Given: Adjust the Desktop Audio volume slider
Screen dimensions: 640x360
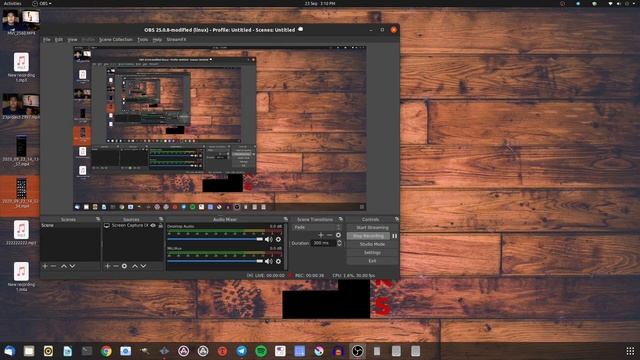Looking at the screenshot, I should (x=216, y=239).
